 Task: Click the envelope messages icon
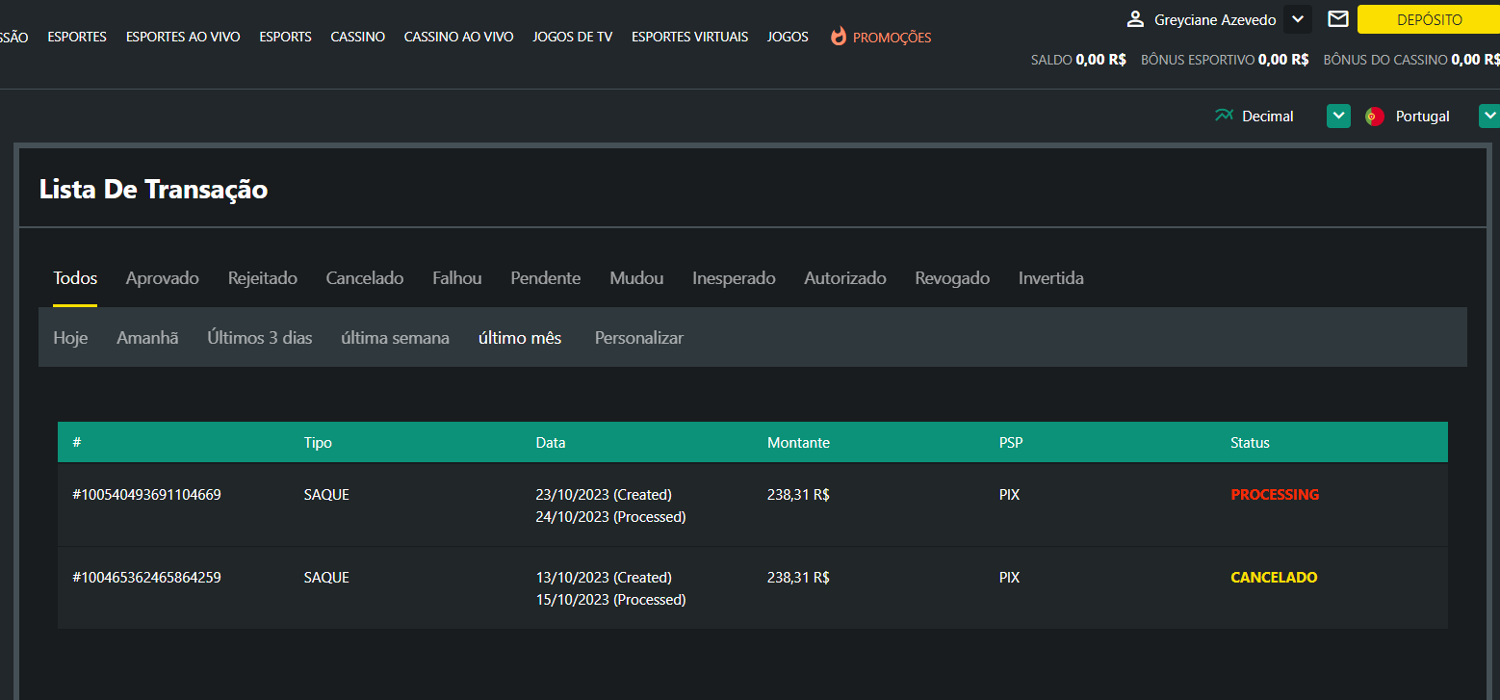click(1338, 19)
